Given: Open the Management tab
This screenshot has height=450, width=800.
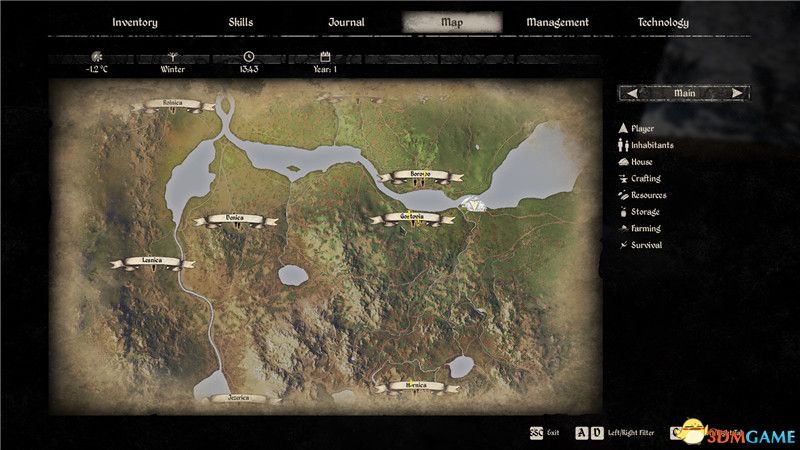Looking at the screenshot, I should (x=558, y=22).
